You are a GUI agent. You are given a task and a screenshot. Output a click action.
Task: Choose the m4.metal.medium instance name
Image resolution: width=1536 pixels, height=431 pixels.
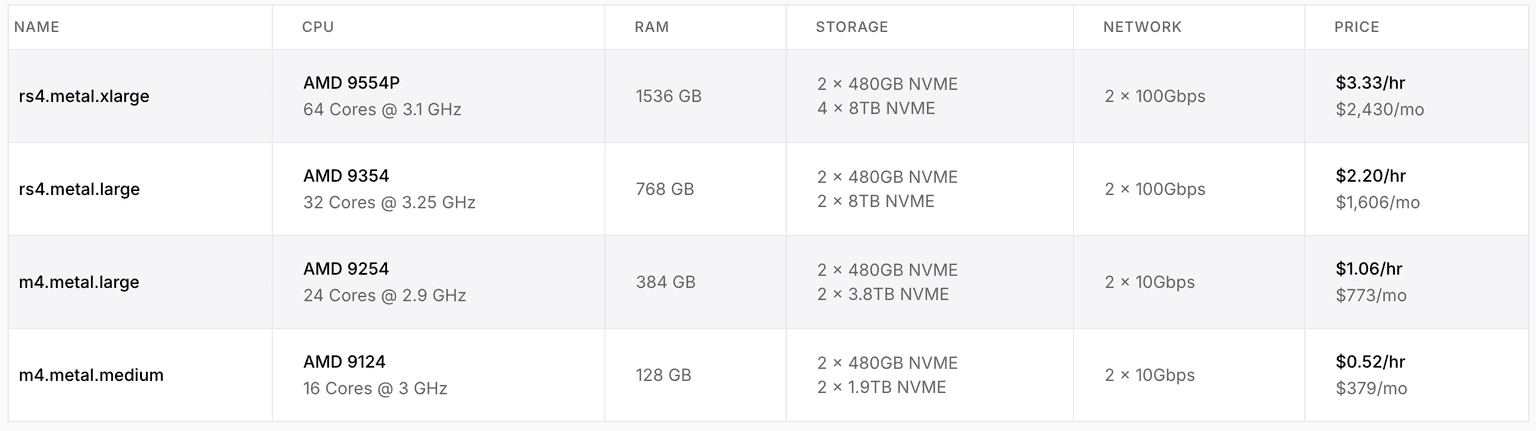(x=91, y=375)
